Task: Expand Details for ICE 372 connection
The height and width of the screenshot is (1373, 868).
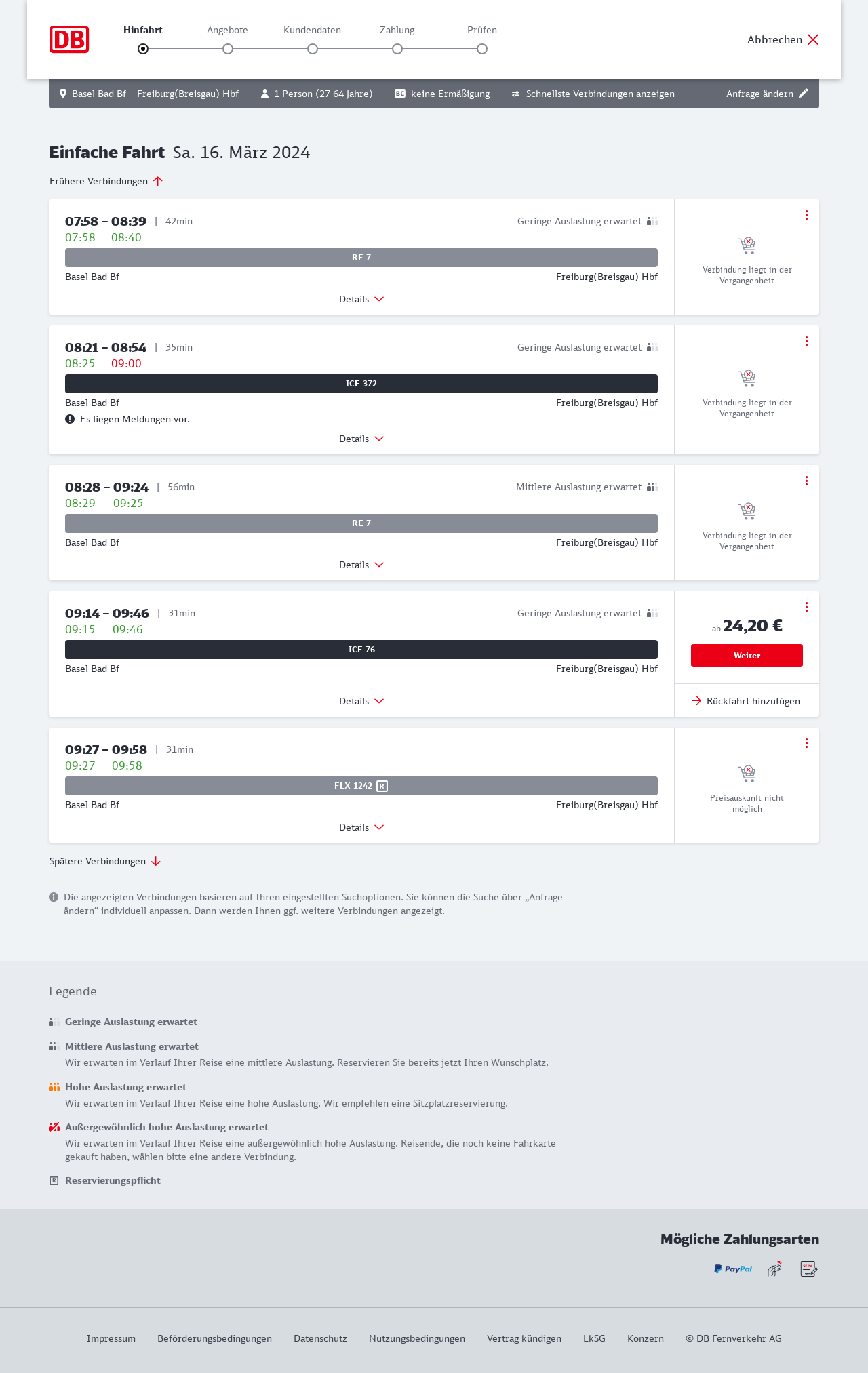Action: (361, 439)
